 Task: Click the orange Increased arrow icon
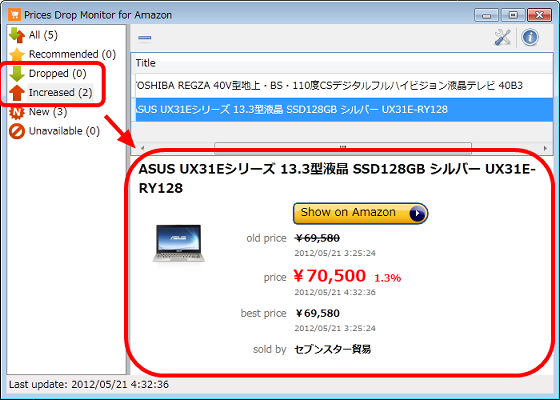point(17,92)
